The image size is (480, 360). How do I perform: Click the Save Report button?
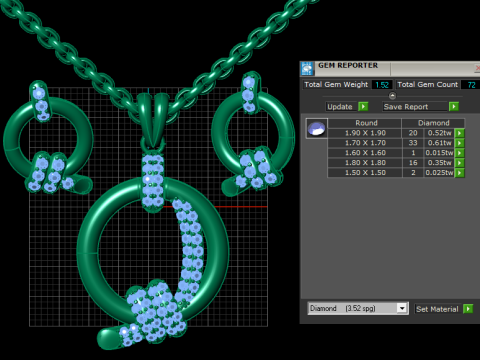tap(415, 107)
